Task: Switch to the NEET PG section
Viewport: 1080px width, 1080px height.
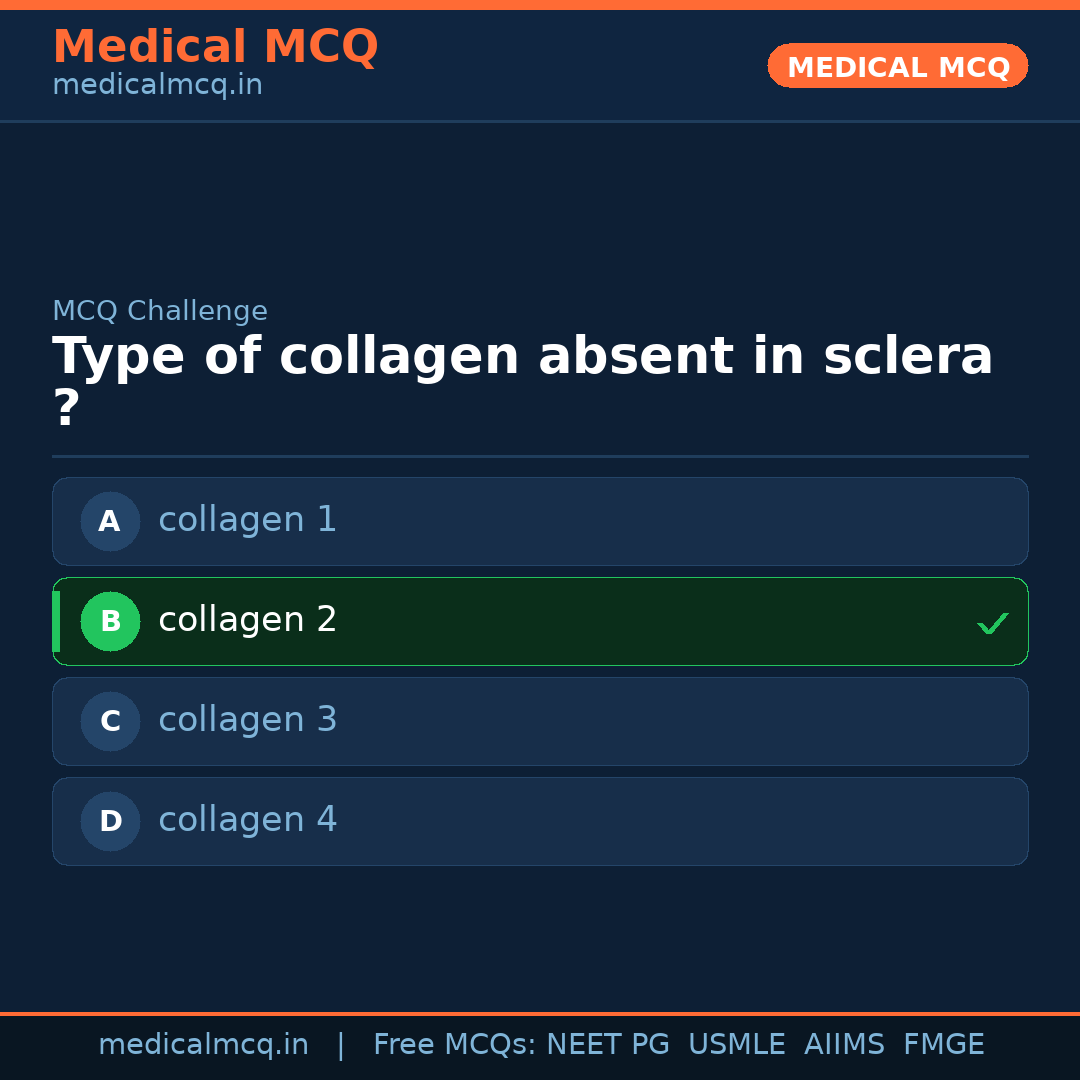Action: (607, 1044)
